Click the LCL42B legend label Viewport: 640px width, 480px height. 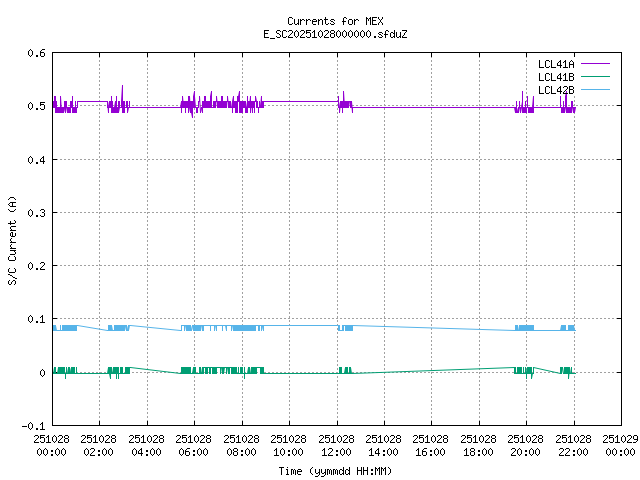555,90
